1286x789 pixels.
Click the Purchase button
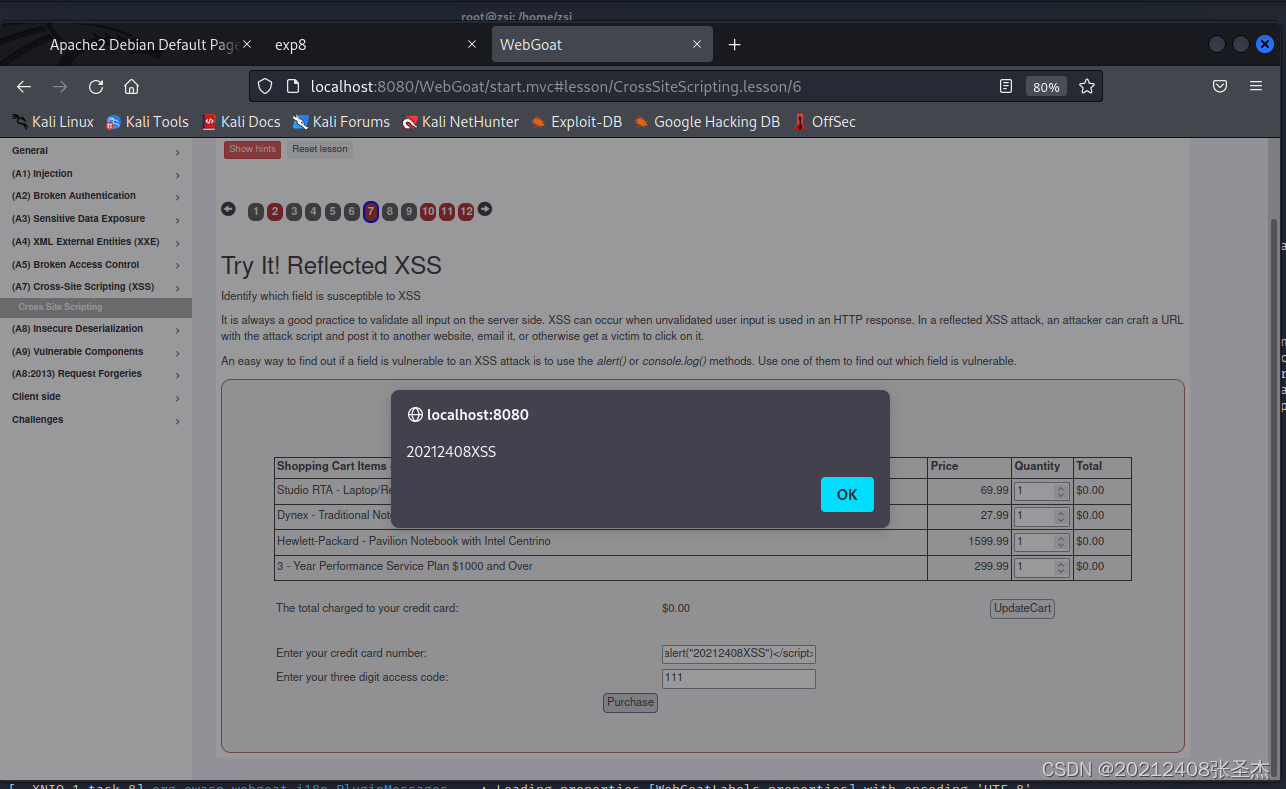coord(630,702)
